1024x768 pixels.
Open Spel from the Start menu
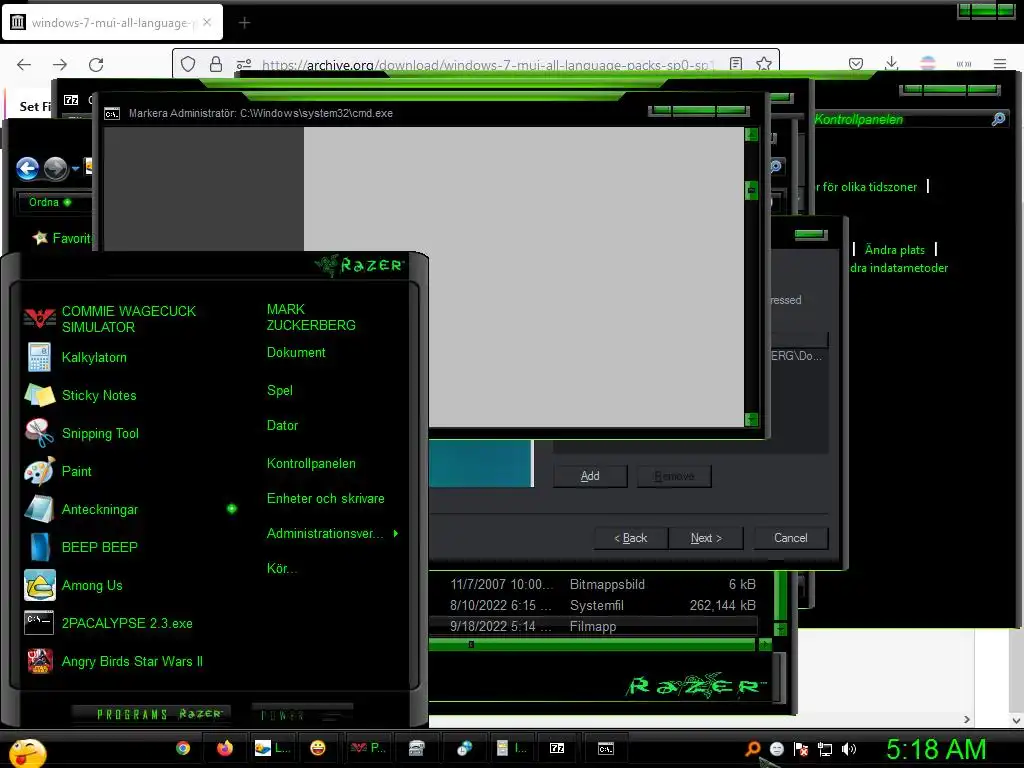(x=280, y=391)
